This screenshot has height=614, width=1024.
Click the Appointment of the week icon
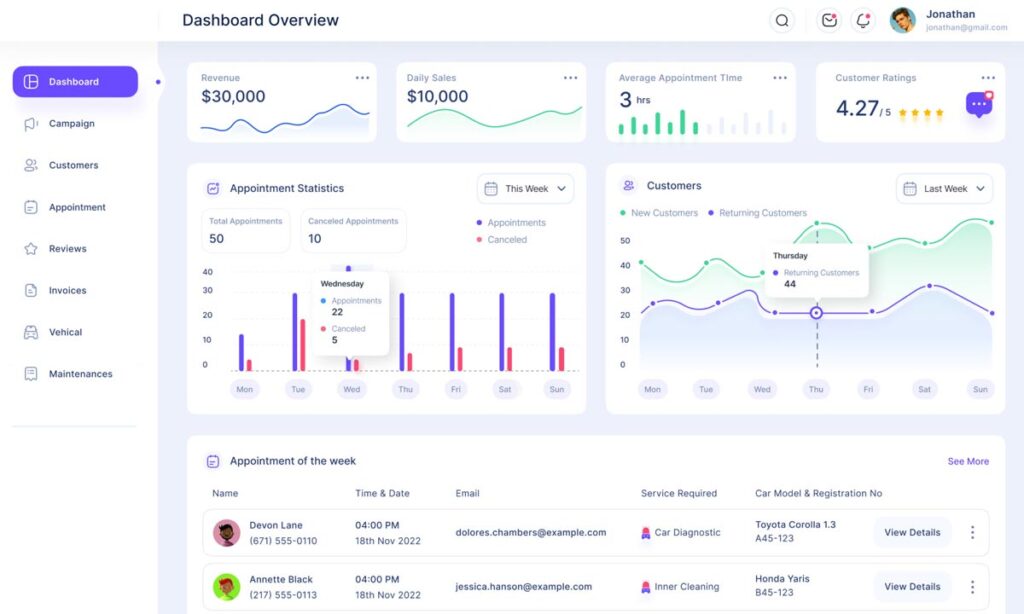tap(213, 461)
